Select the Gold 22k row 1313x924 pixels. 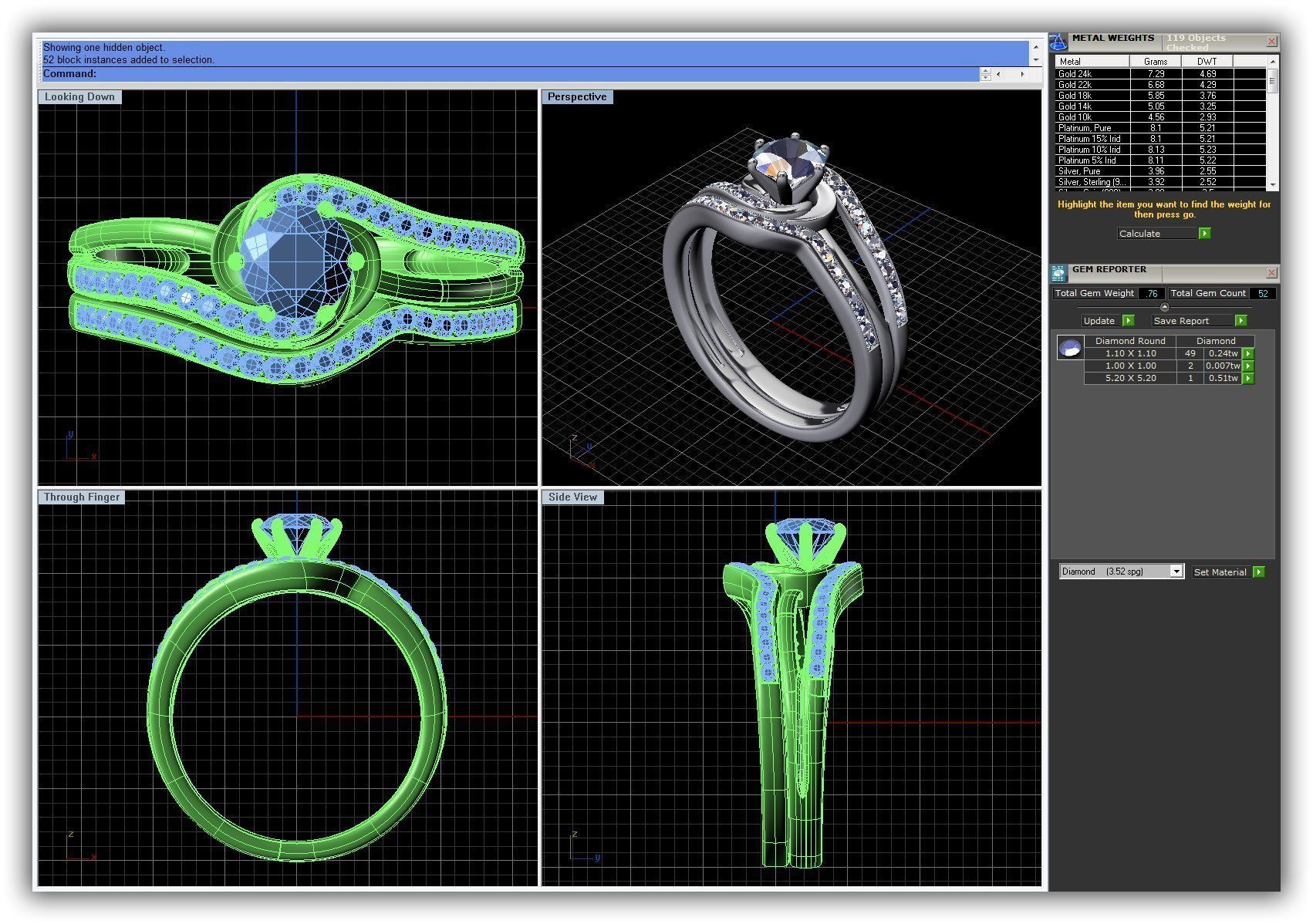coord(1160,85)
